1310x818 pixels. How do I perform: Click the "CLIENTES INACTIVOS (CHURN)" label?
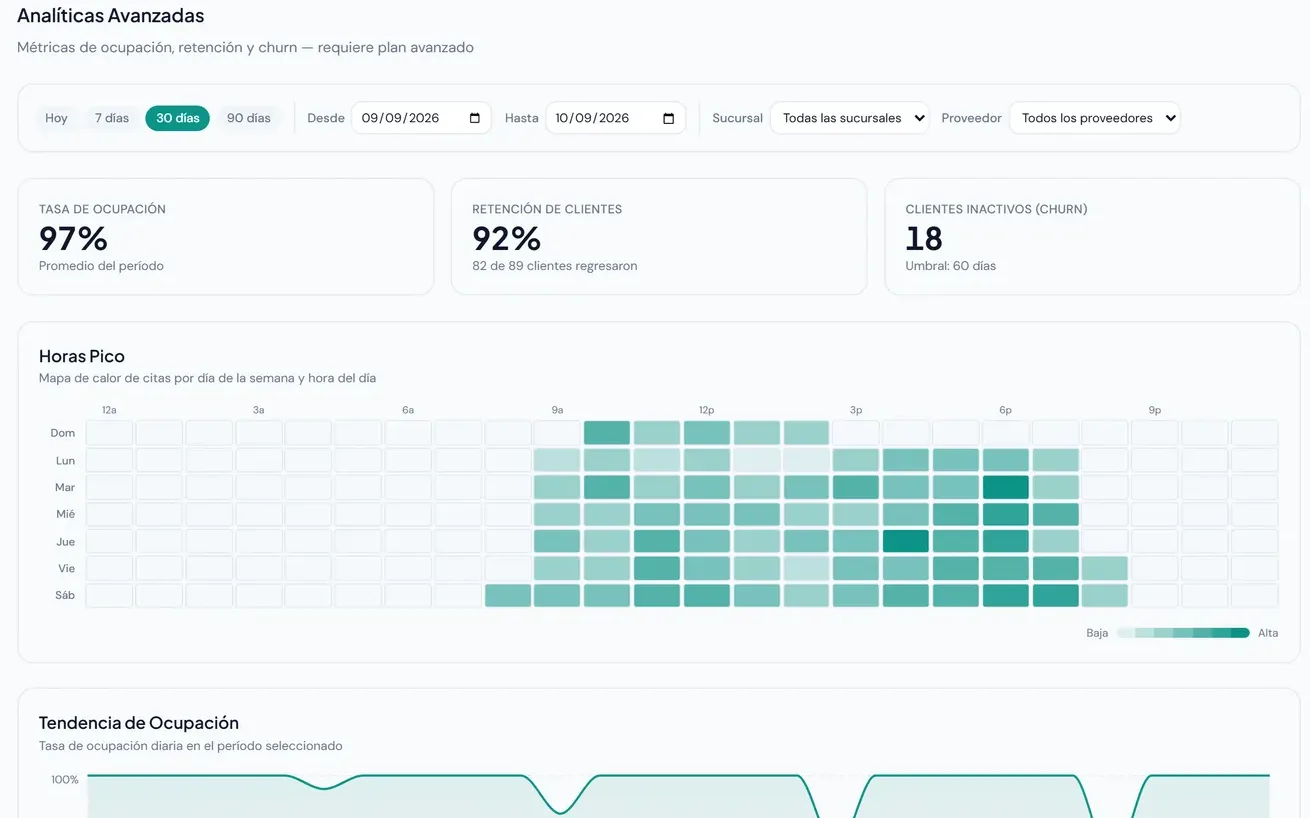click(x=996, y=210)
